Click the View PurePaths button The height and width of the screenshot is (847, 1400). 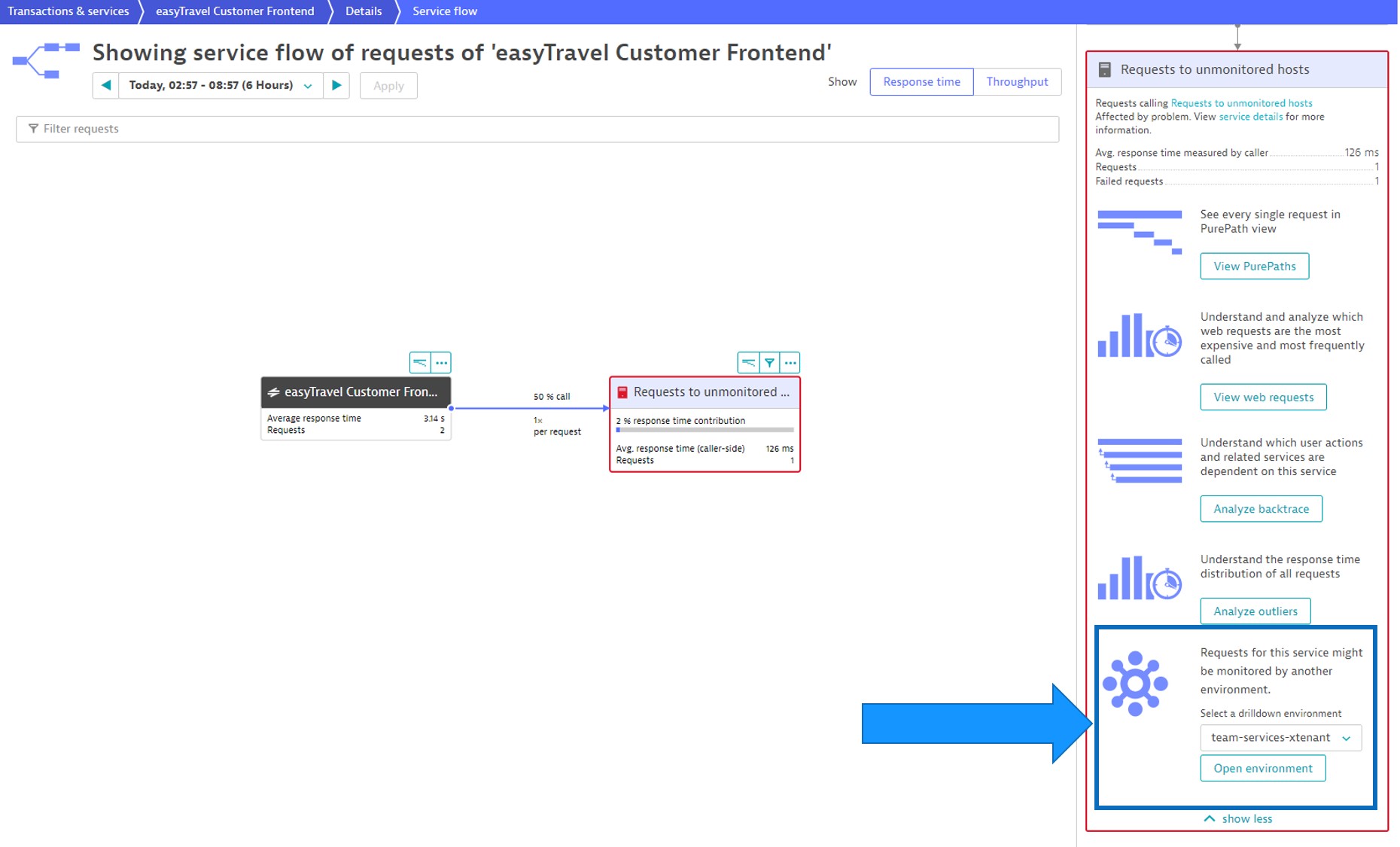point(1254,266)
